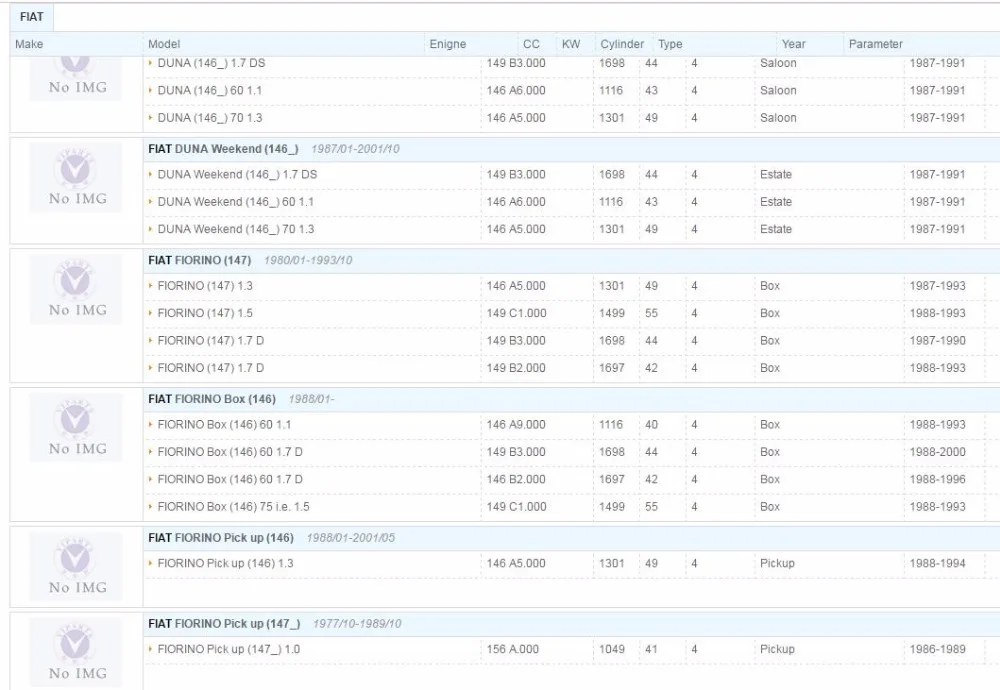Click date range 1980/01-1993/10

[308, 260]
